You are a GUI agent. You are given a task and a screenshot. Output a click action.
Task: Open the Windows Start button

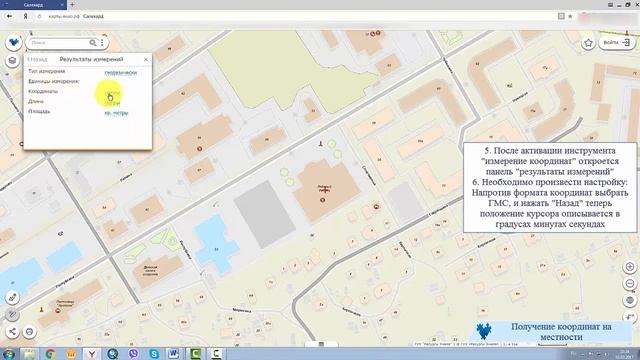tap(8, 354)
